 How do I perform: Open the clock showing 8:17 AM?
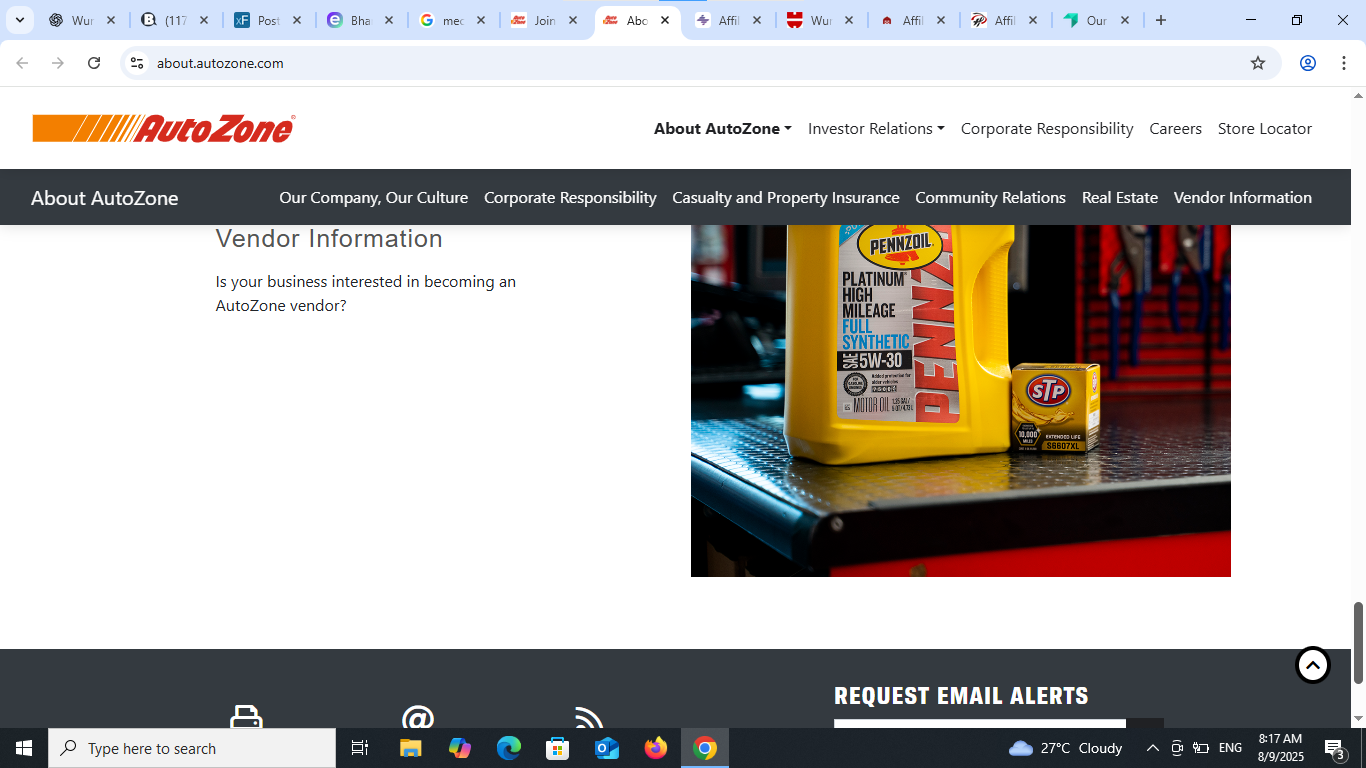tap(1280, 748)
